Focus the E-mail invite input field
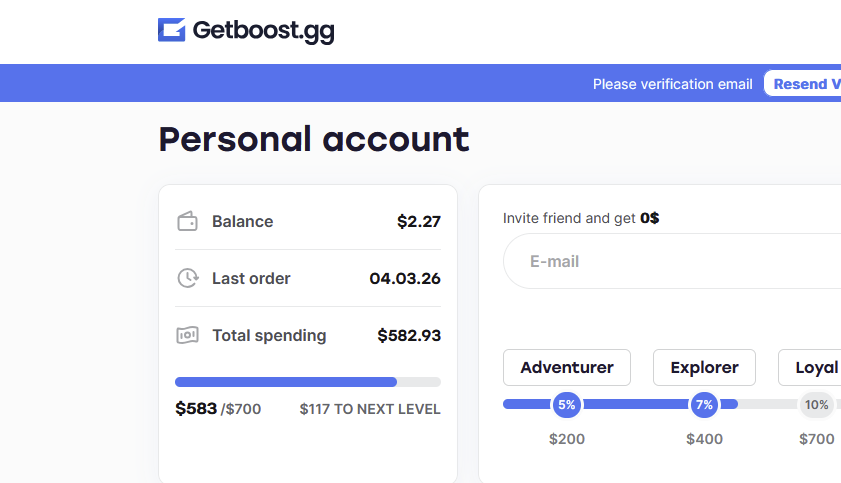841x483 pixels. point(672,261)
